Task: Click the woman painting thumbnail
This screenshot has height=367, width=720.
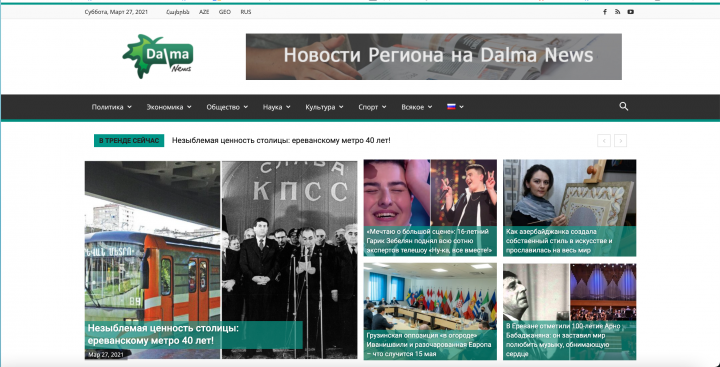Action: 569,193
